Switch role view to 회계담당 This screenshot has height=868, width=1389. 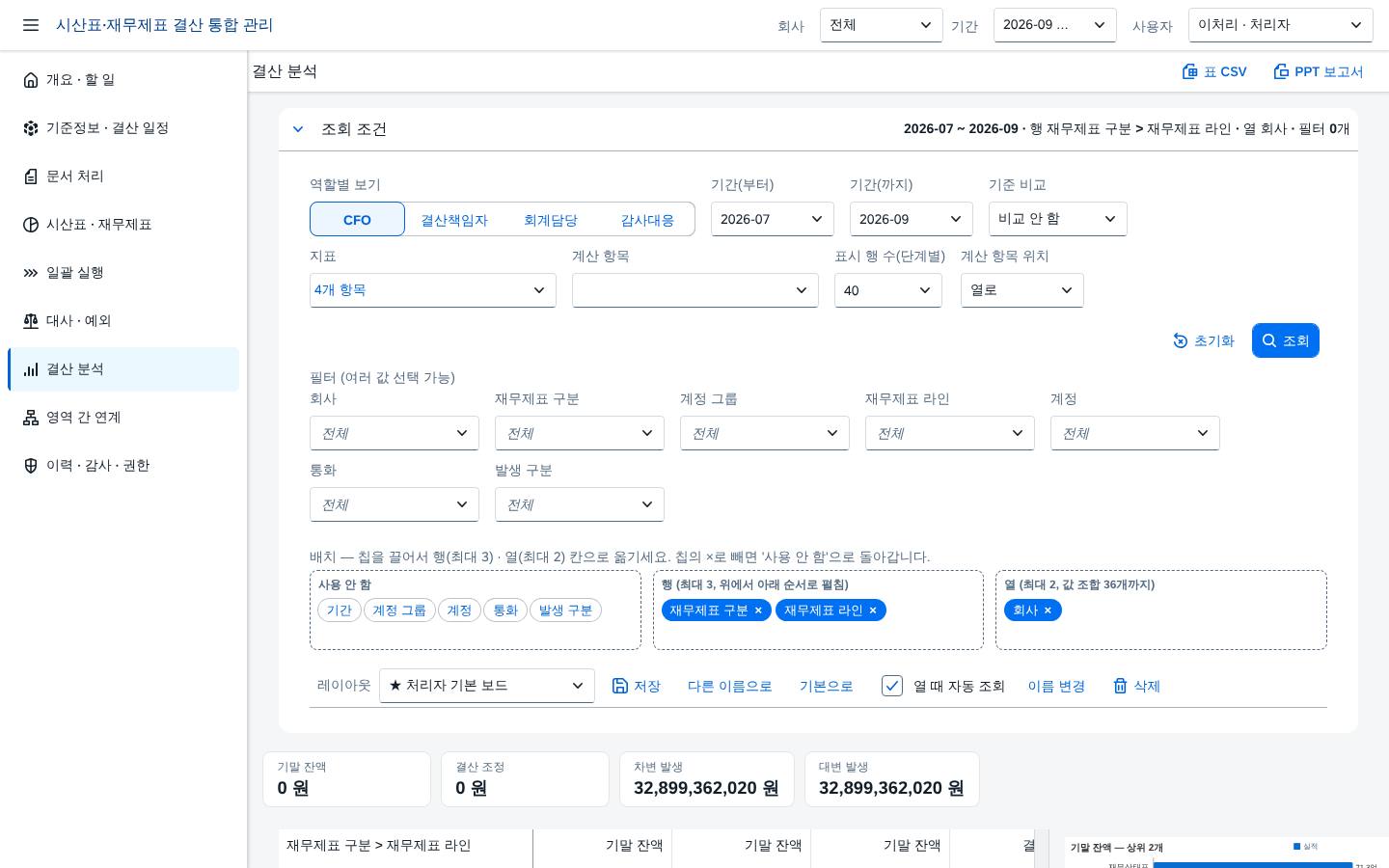(x=551, y=219)
